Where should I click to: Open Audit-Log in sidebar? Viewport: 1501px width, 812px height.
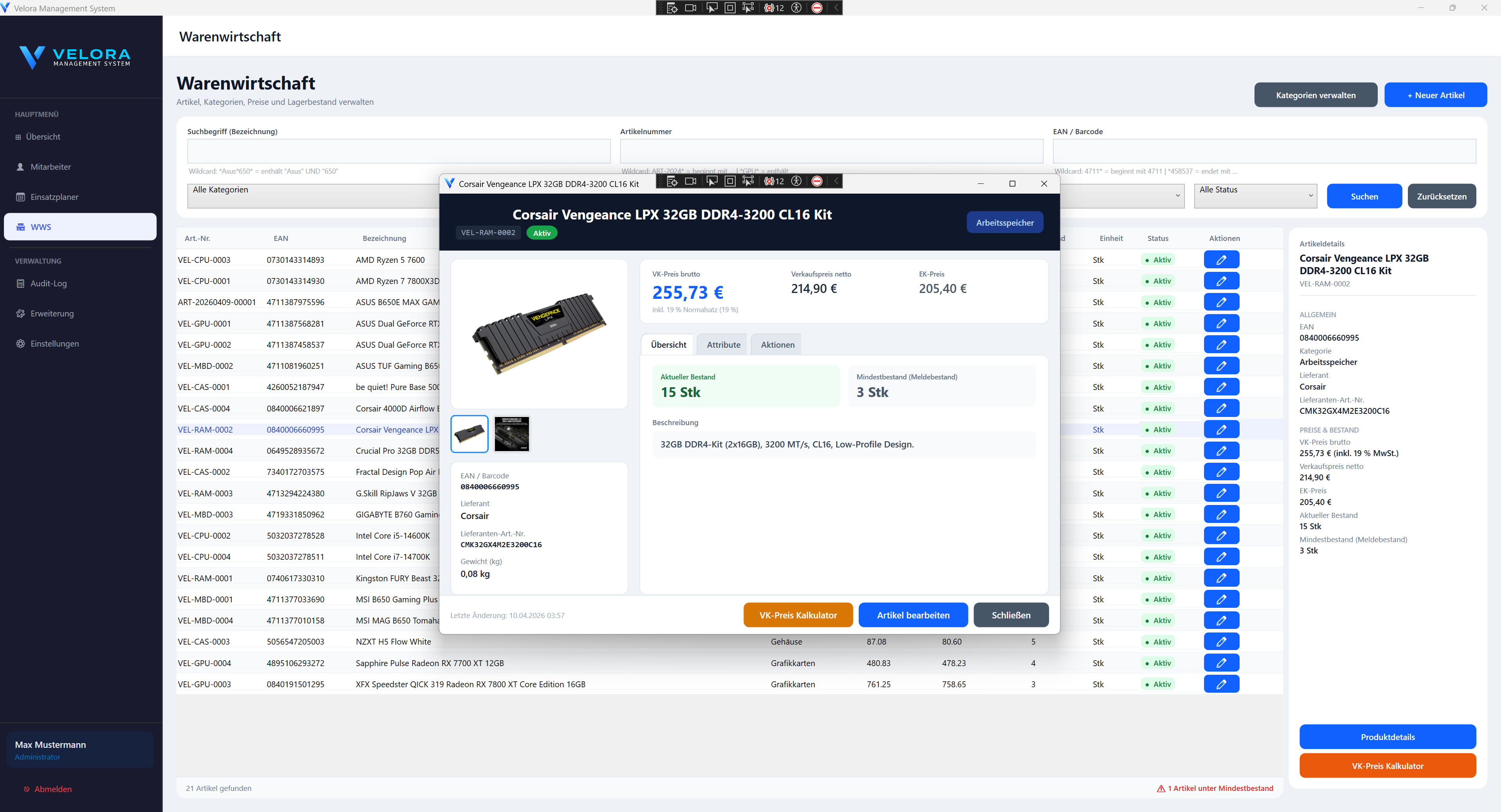point(49,283)
